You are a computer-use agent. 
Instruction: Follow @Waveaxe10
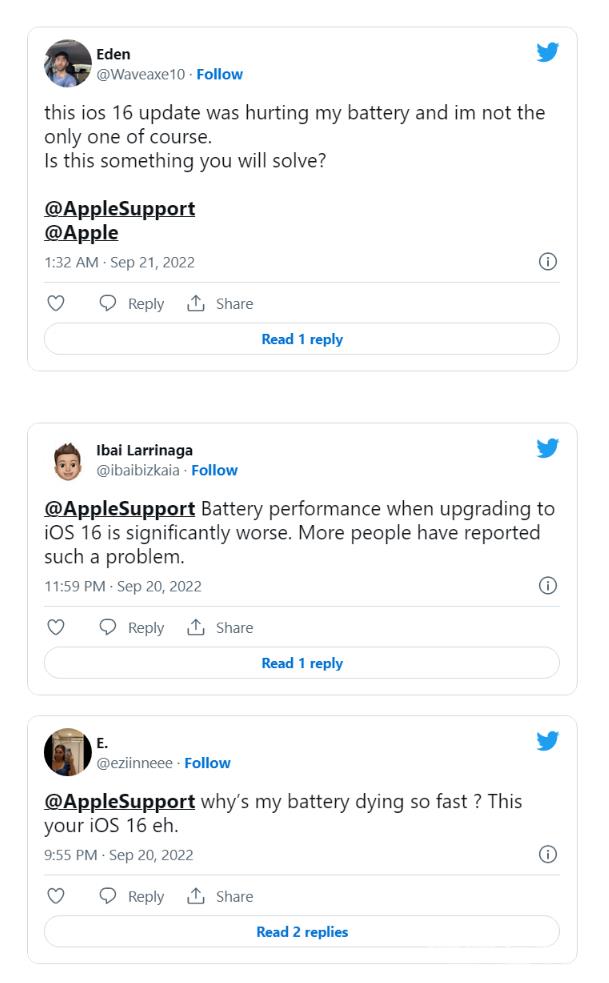[x=220, y=74]
